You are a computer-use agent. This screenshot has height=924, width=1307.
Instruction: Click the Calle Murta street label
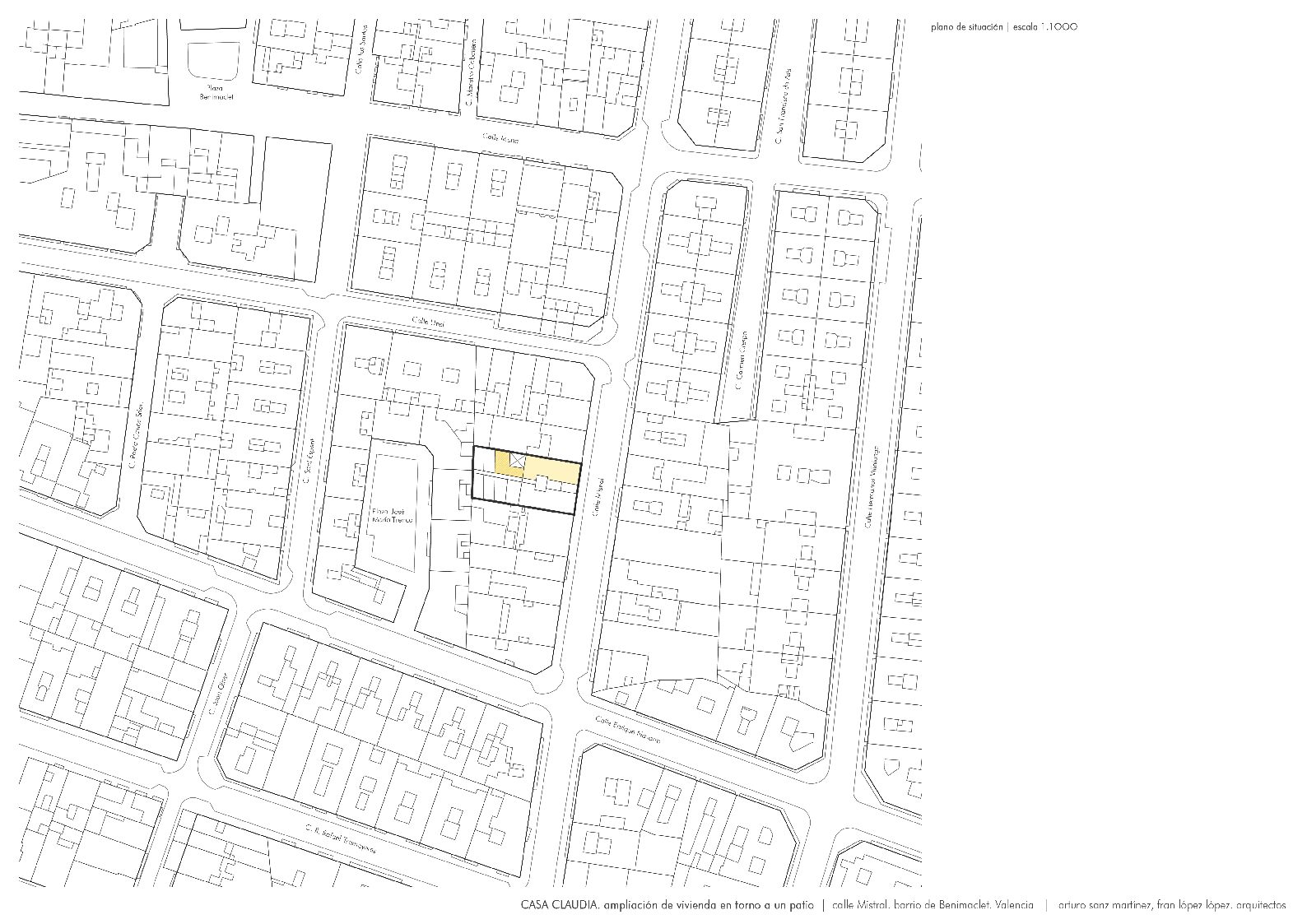[x=500, y=139]
